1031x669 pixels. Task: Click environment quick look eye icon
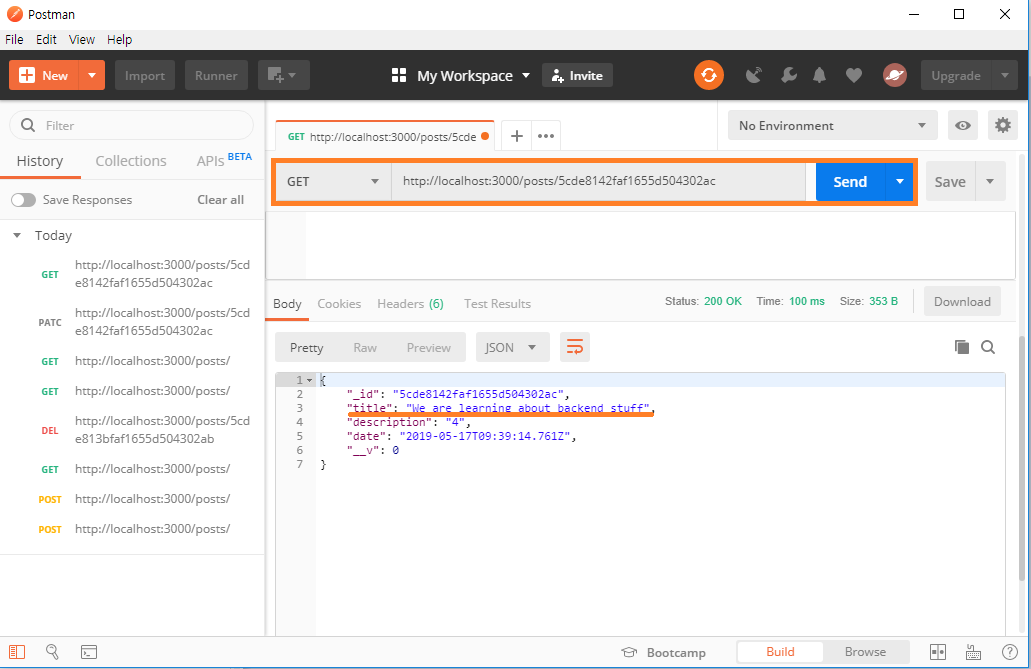click(x=963, y=125)
